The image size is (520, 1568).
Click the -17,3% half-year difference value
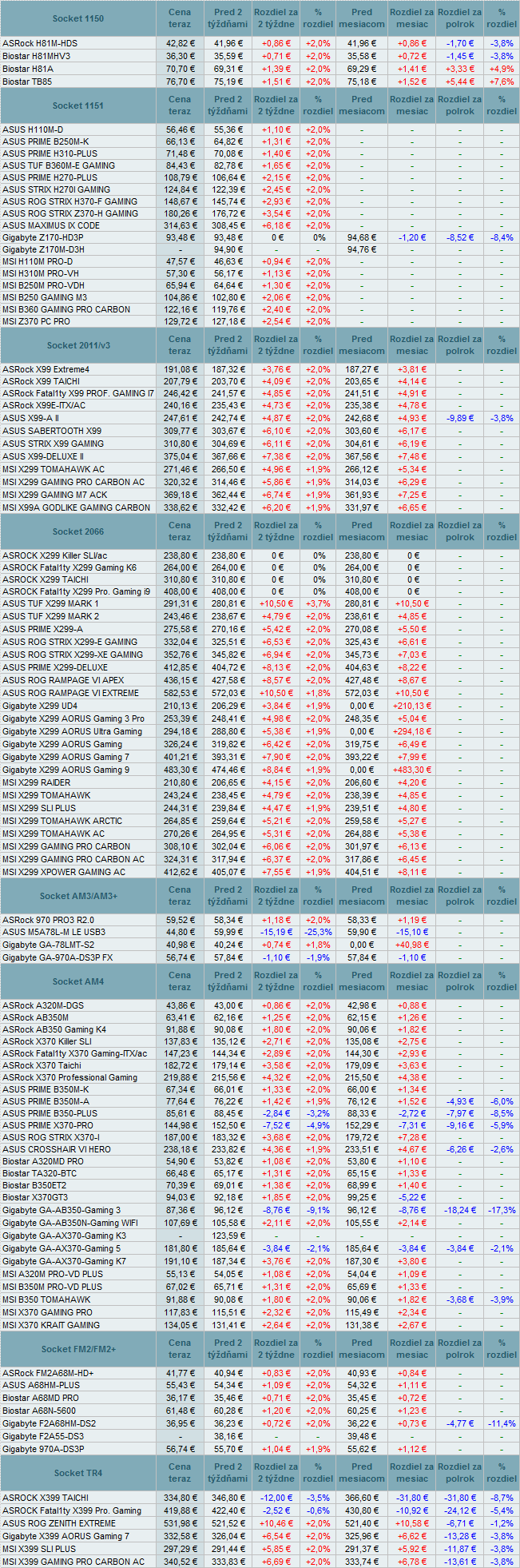point(502,1210)
